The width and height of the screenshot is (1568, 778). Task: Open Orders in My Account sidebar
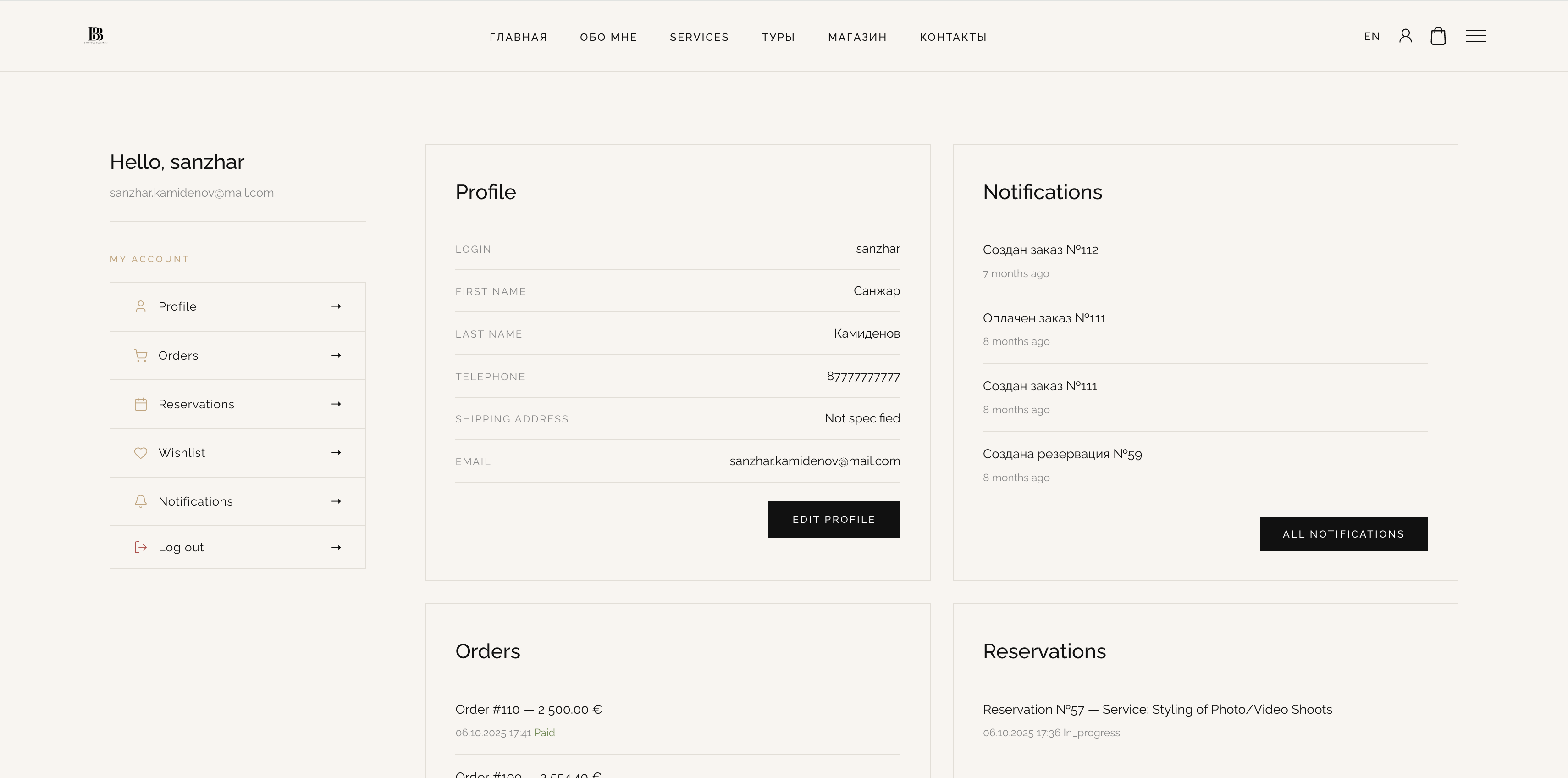[x=237, y=355]
